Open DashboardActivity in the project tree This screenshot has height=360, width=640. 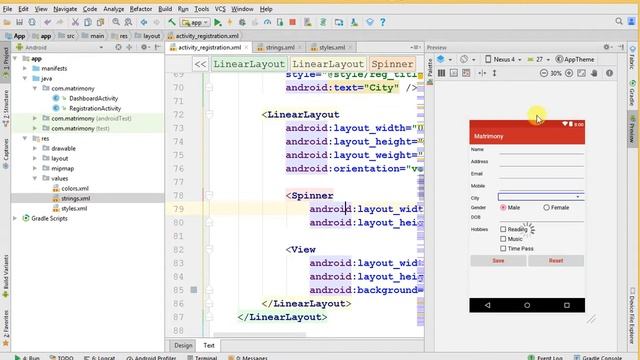(x=93, y=98)
